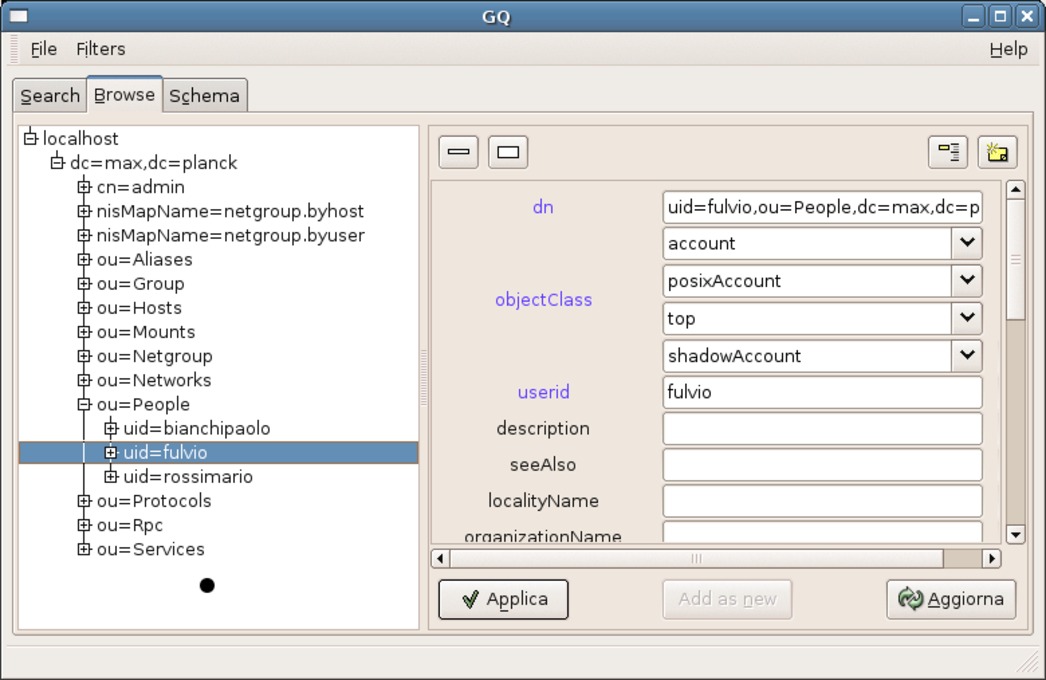Close the GQ window
Image resolution: width=1046 pixels, height=680 pixels.
1027,16
